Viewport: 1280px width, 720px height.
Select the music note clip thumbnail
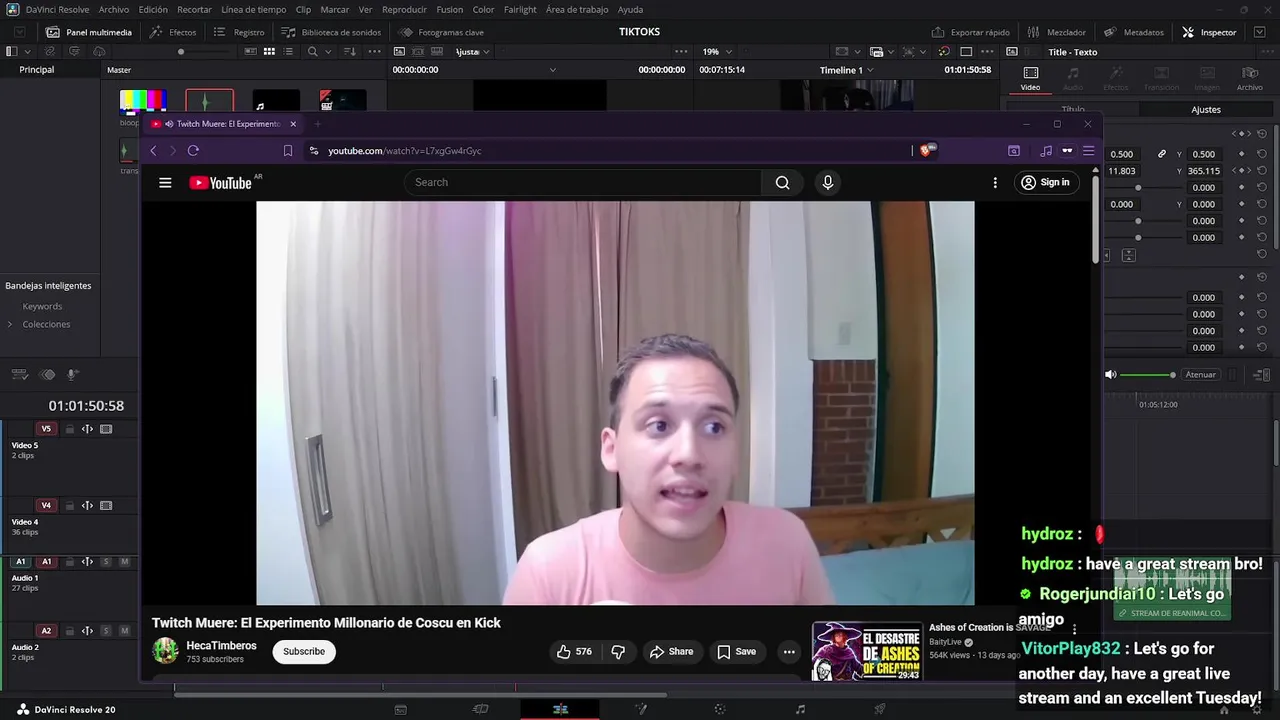coord(275,102)
